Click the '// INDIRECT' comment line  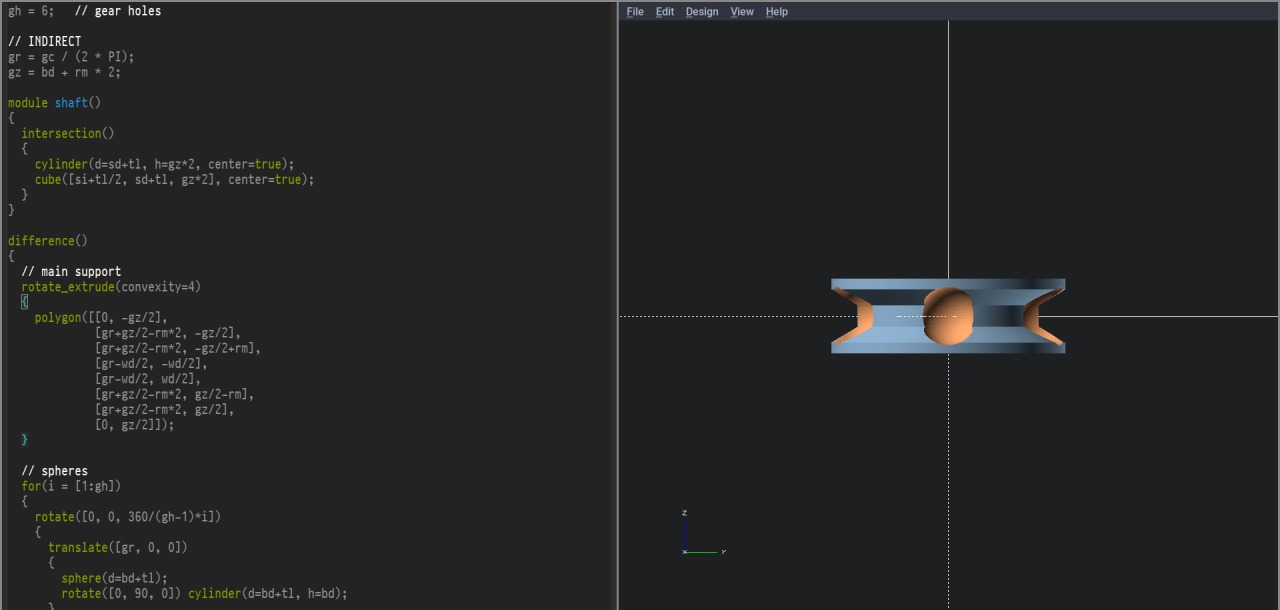point(45,42)
